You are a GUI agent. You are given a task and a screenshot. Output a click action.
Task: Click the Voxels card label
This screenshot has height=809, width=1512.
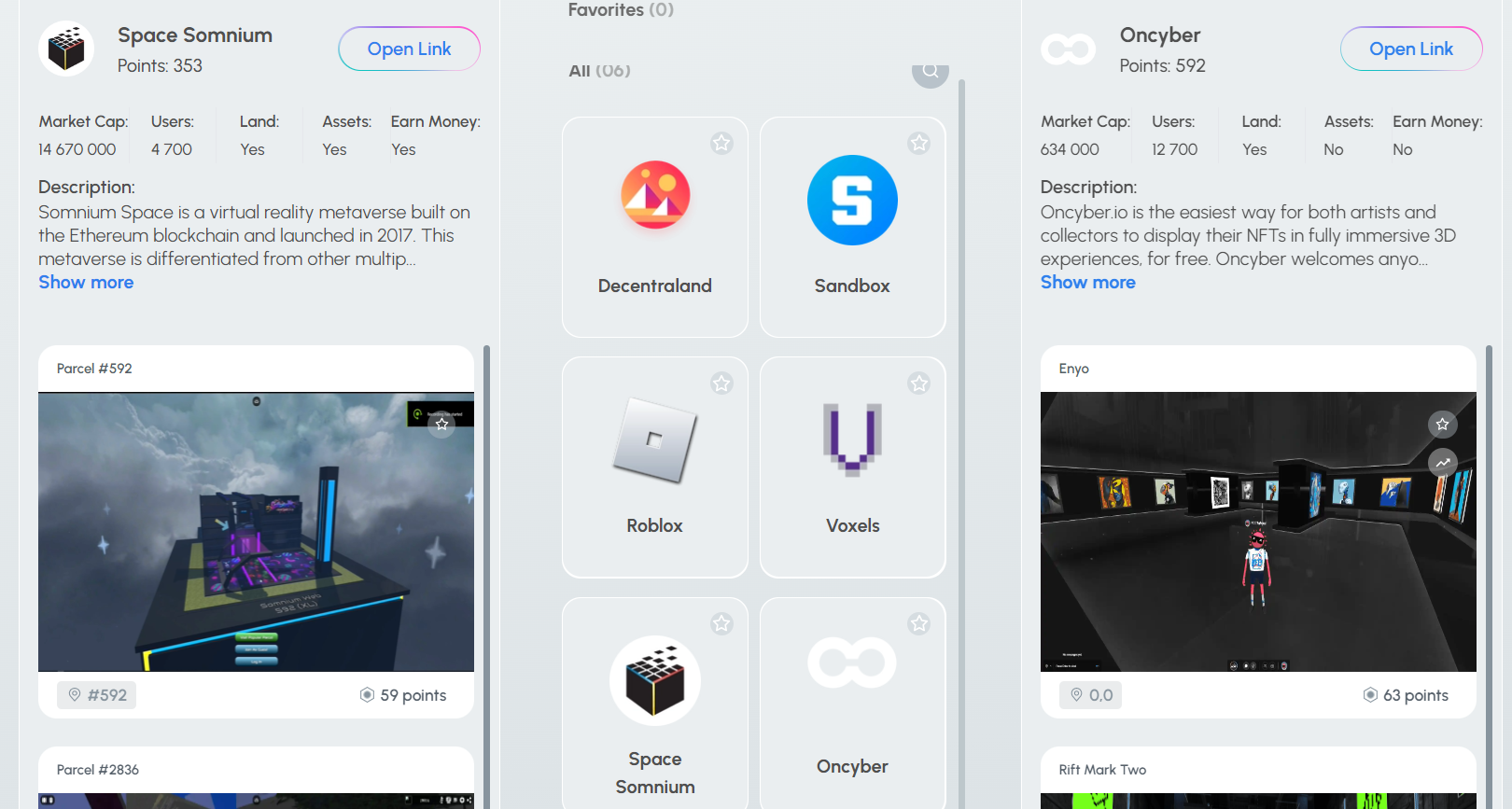tap(852, 525)
